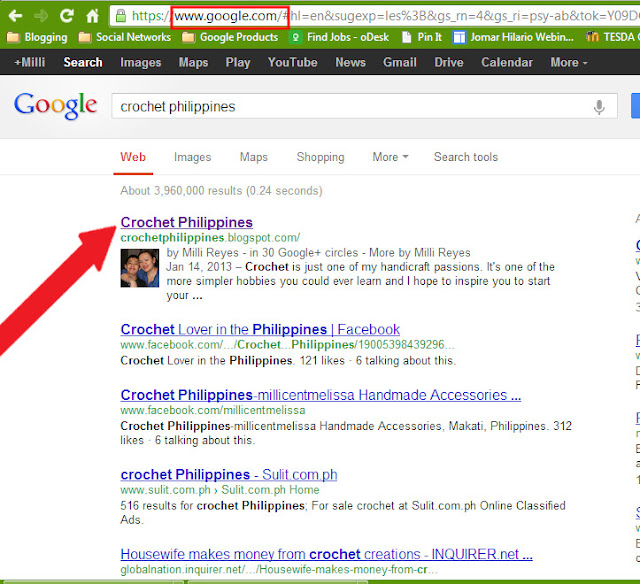Open Crochet Lover in the Philippines Facebook
The image size is (640, 584).
point(260,329)
